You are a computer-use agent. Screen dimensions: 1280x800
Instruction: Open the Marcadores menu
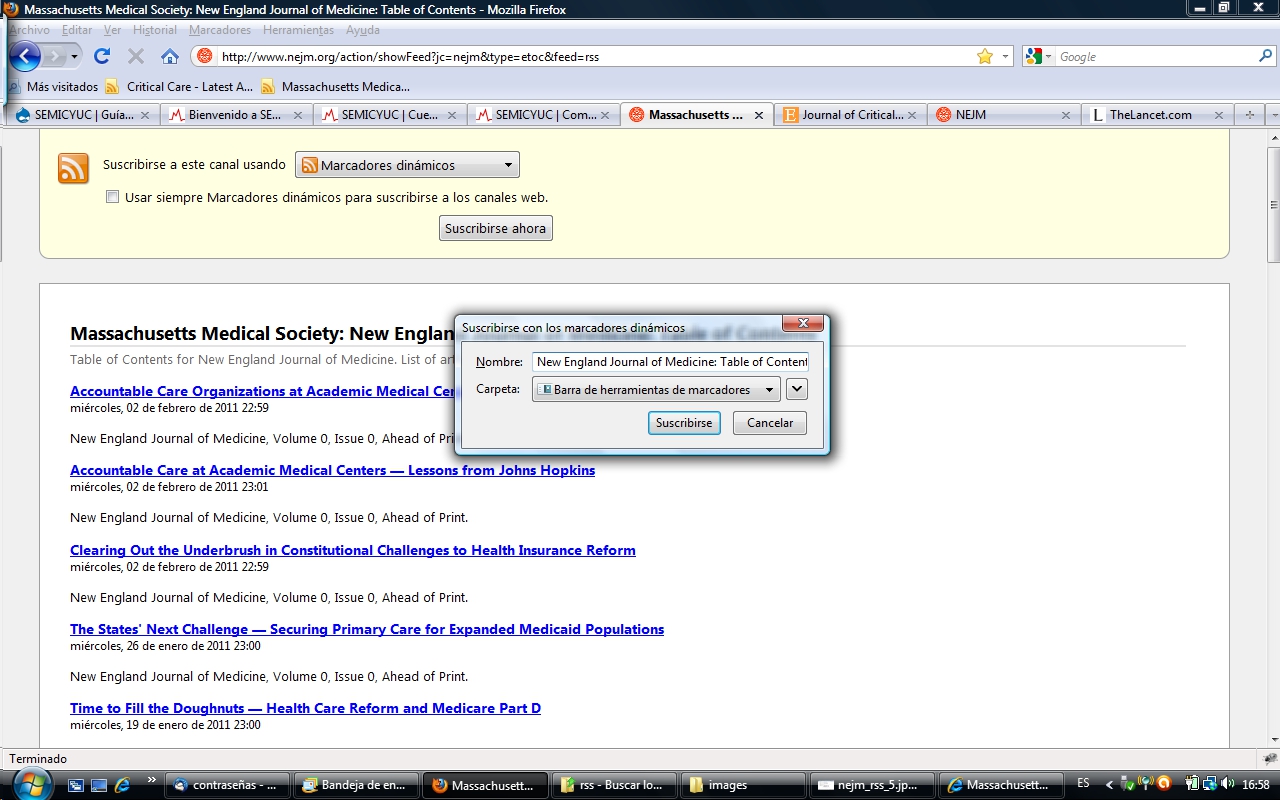[x=220, y=30]
